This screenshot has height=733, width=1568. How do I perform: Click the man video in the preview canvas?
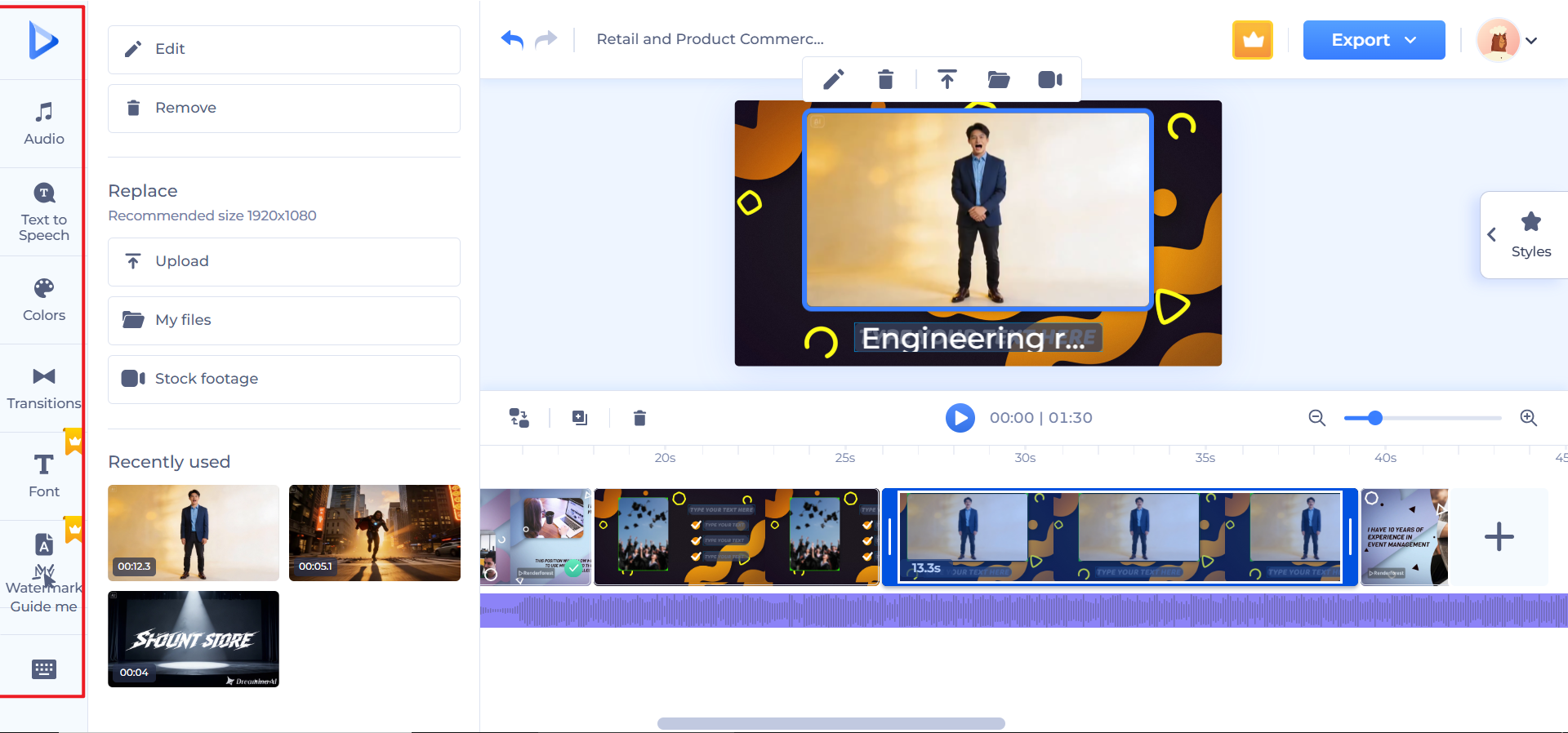pos(978,210)
